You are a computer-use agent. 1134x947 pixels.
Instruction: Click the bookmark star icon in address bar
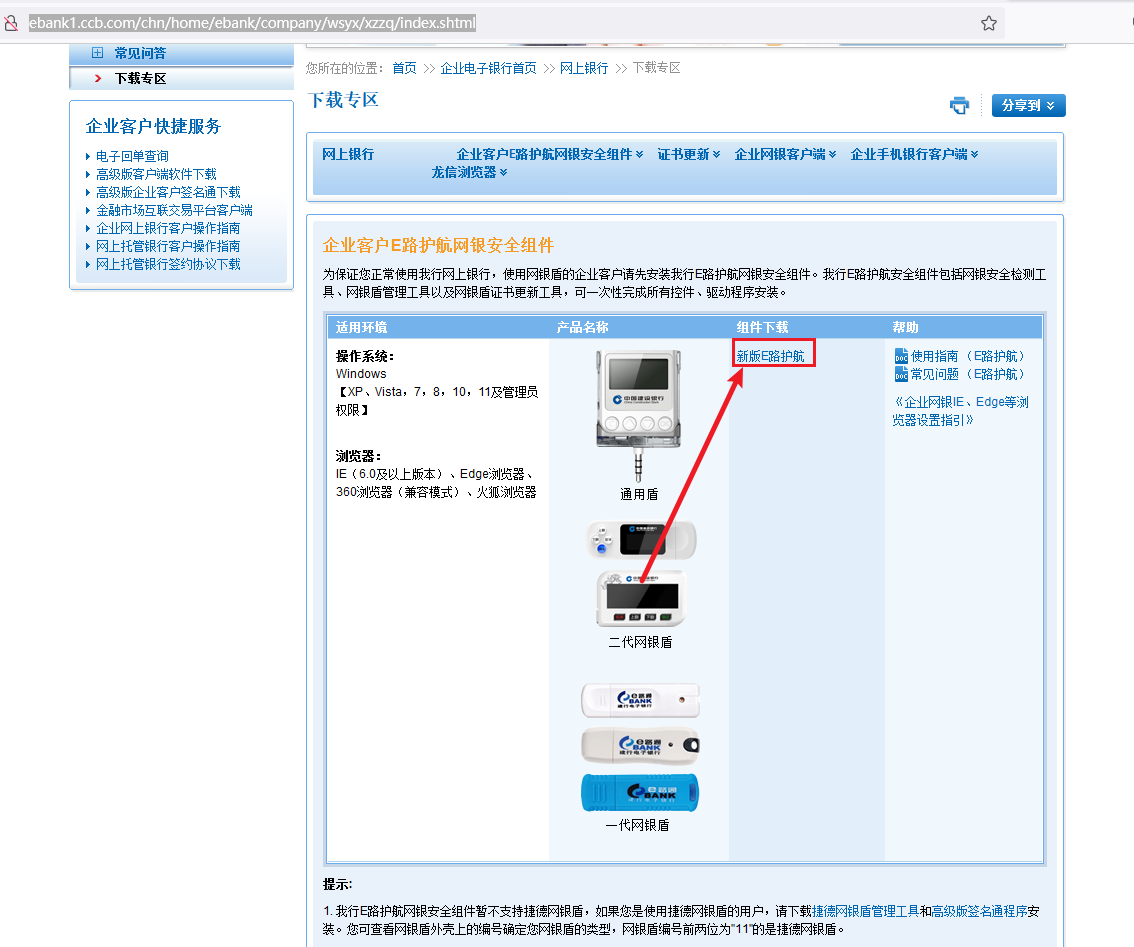(x=988, y=23)
